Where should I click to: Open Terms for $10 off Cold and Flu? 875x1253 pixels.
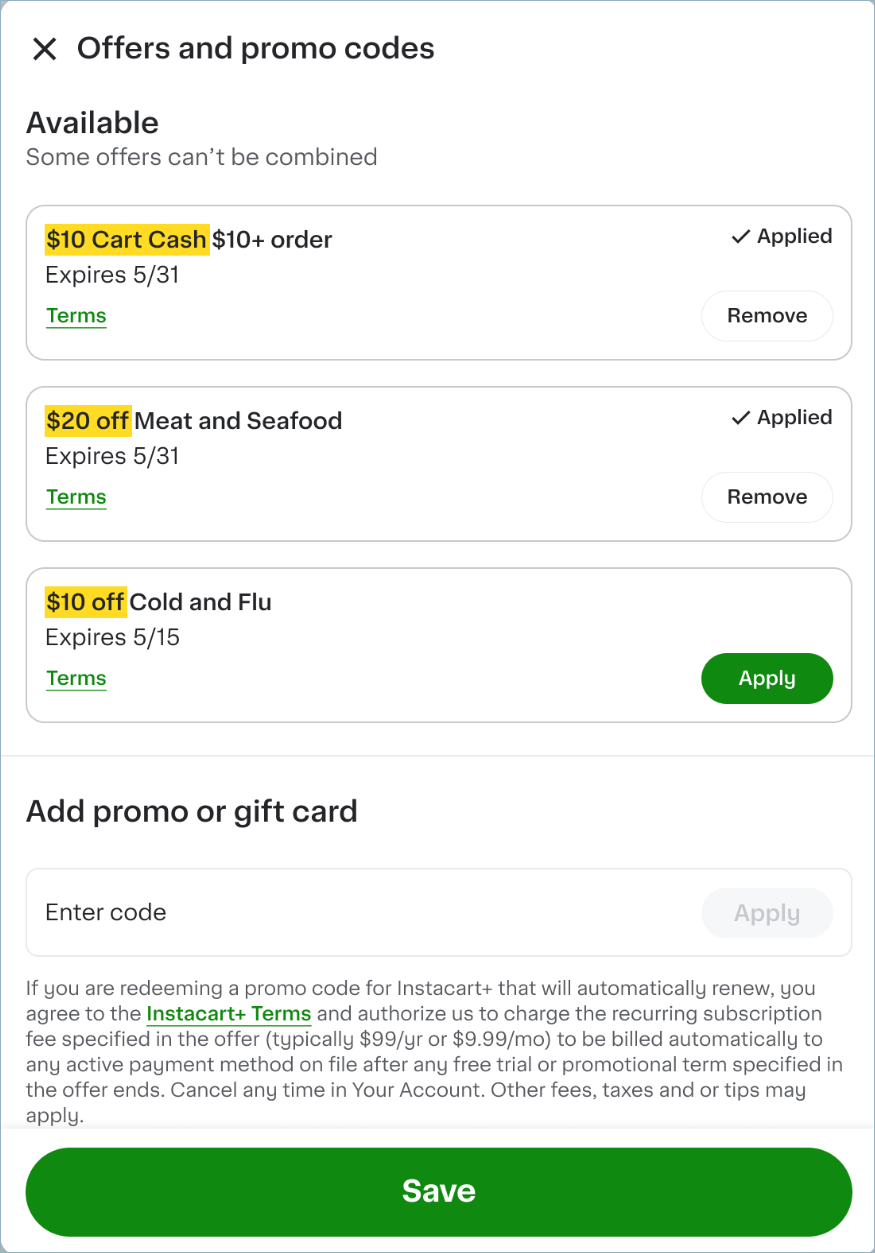[76, 678]
